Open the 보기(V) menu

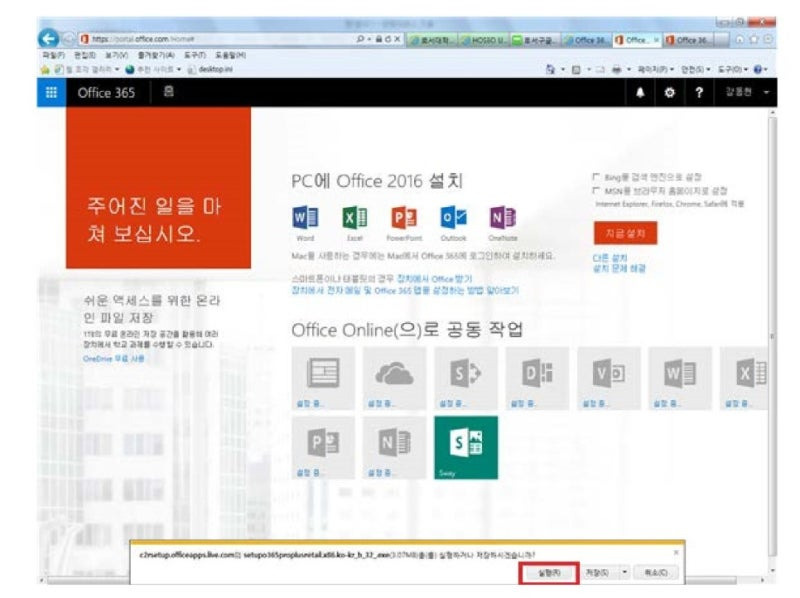pos(116,55)
